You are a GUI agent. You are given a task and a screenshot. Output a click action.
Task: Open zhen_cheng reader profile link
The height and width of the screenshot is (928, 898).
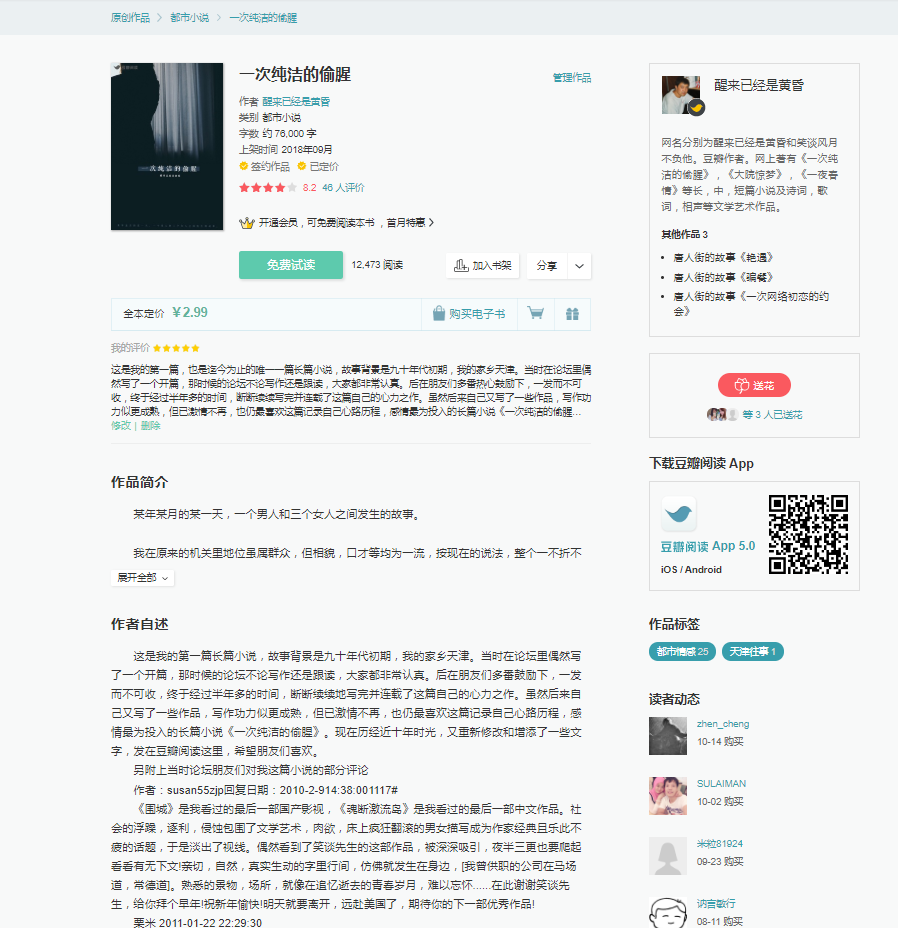[x=723, y=724]
